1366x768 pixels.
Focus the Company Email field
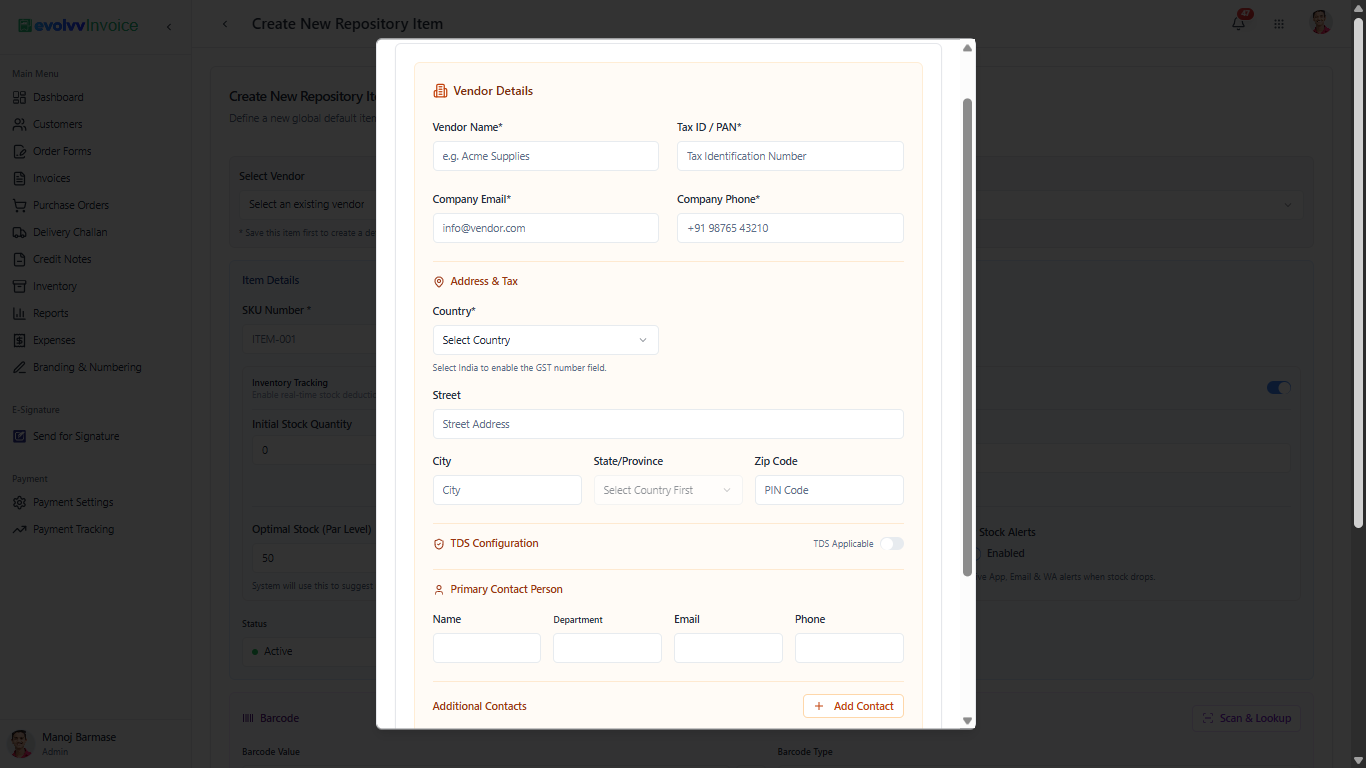coord(546,228)
